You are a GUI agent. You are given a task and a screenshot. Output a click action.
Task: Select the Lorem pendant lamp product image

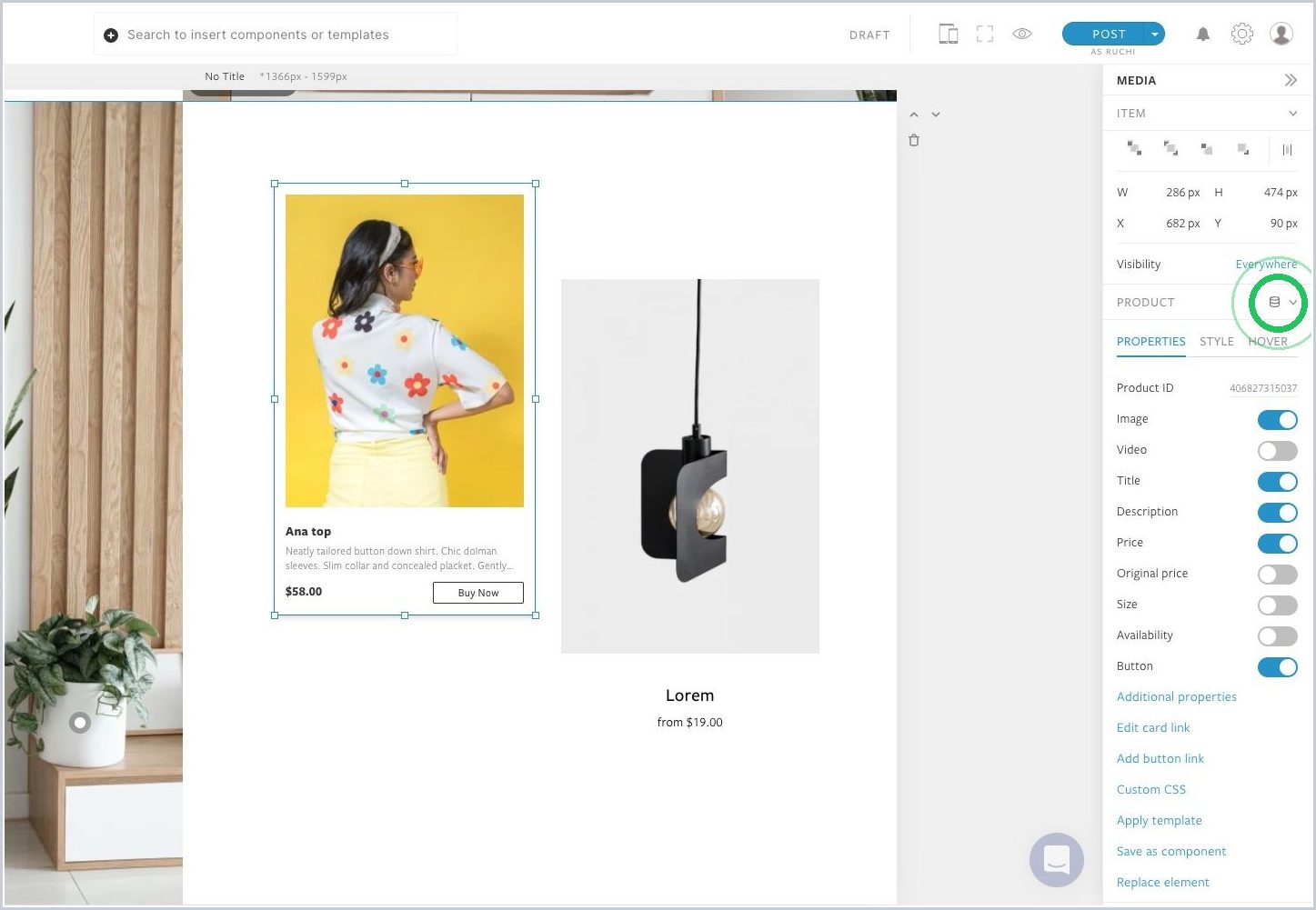click(x=690, y=466)
